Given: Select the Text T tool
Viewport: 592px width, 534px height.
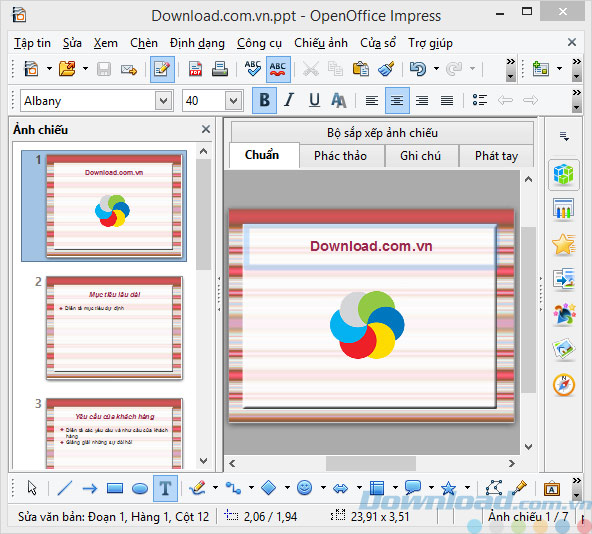Looking at the screenshot, I should click(x=165, y=488).
